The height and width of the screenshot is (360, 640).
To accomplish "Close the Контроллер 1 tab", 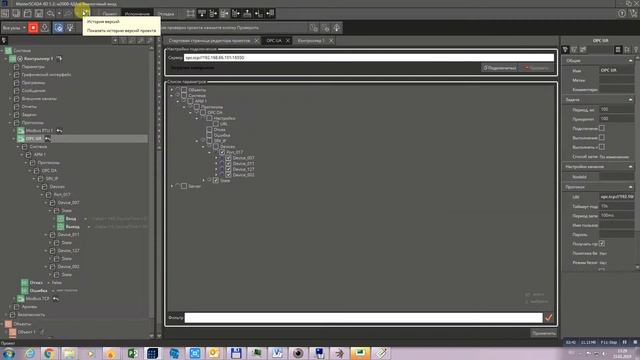I will click(x=331, y=40).
